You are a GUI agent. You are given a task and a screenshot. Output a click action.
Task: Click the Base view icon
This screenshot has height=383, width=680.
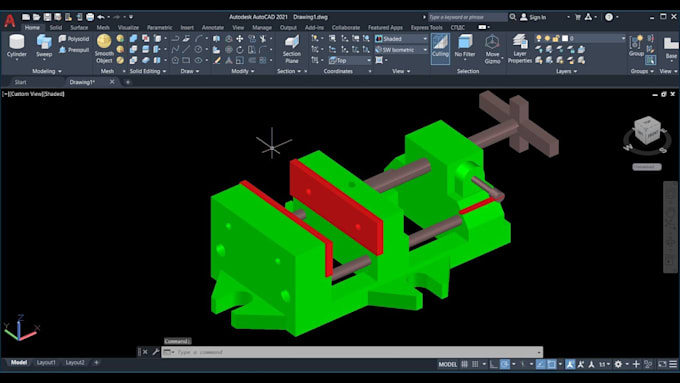click(x=670, y=47)
